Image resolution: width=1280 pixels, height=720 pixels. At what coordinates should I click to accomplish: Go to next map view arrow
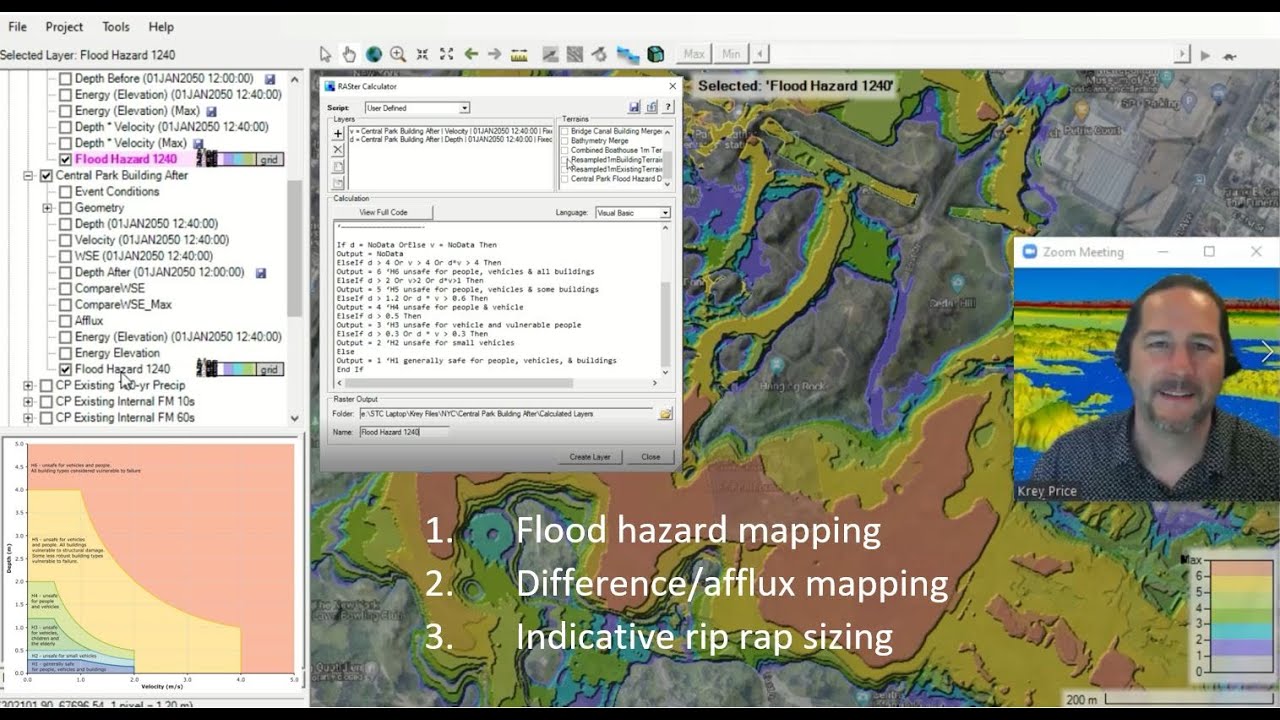click(494, 54)
